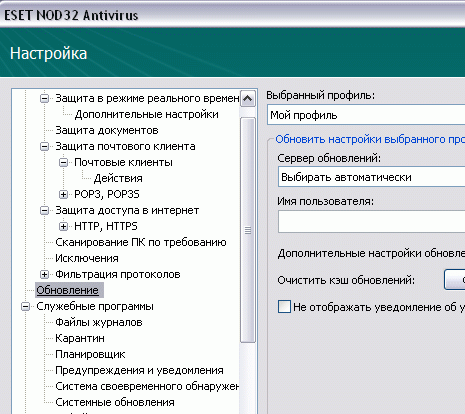Open the Сервер обновлений combo box

click(x=371, y=177)
